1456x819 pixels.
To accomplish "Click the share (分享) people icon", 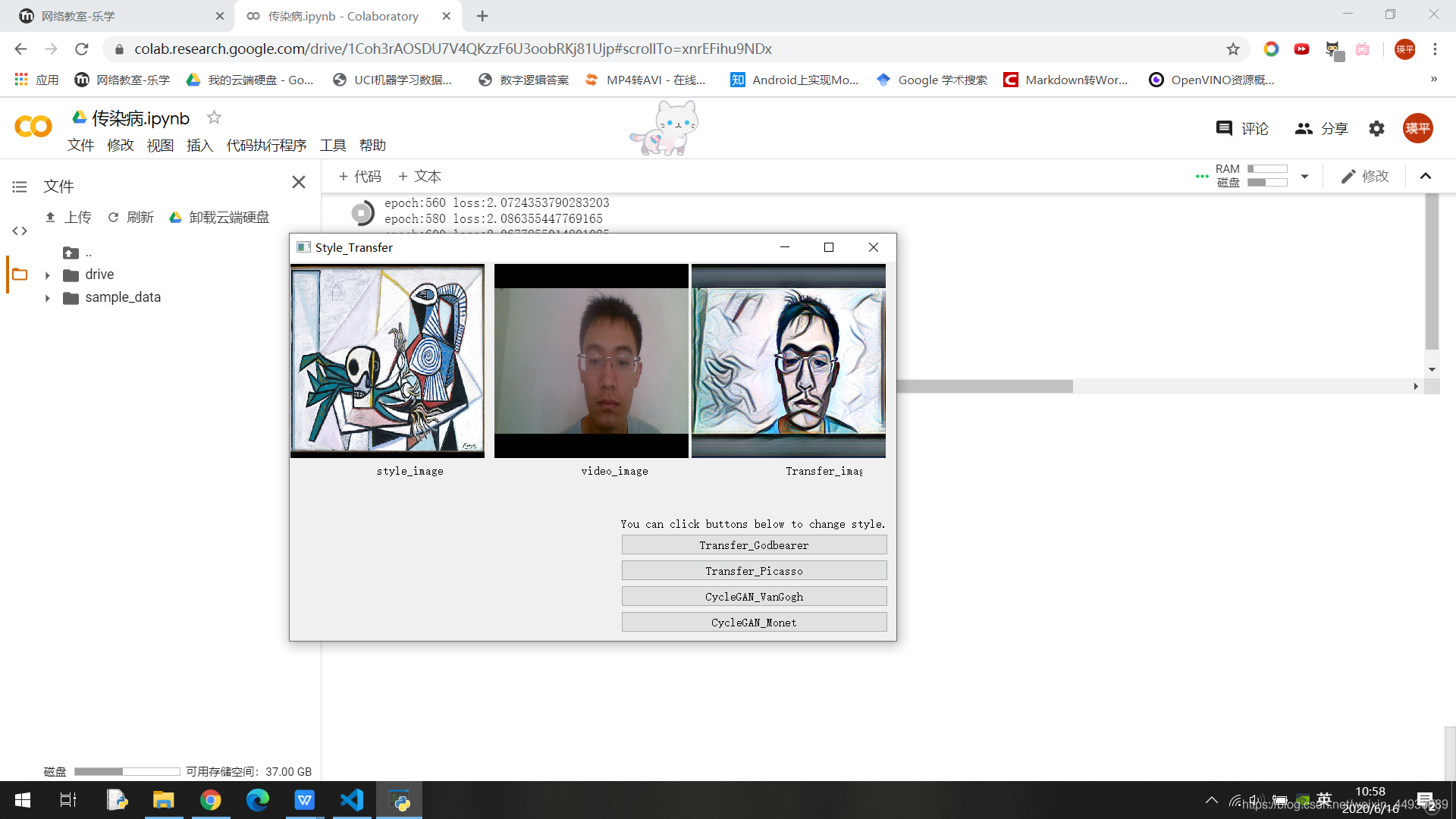I will 1303,129.
